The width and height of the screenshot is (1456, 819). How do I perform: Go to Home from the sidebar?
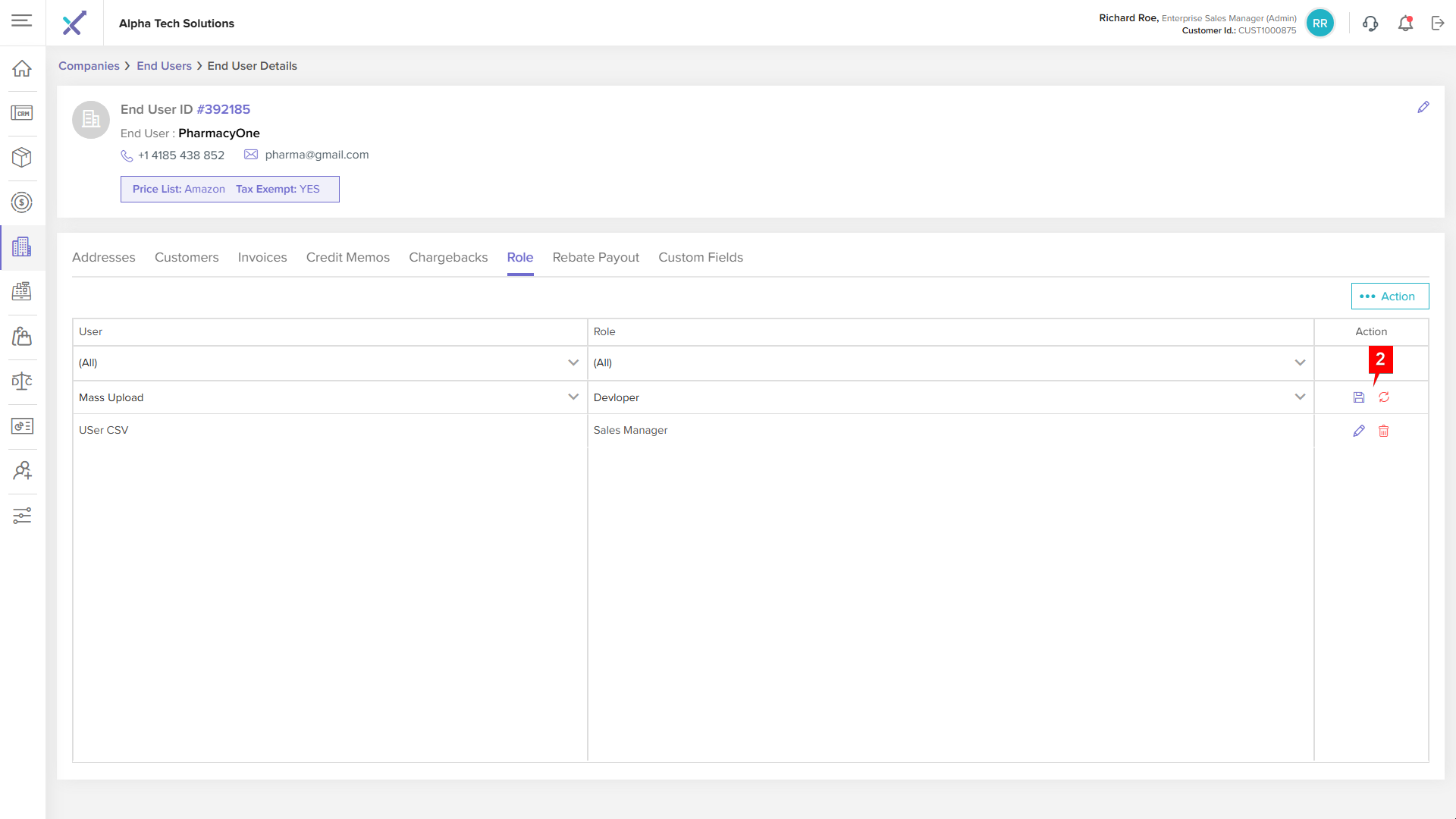(x=22, y=69)
